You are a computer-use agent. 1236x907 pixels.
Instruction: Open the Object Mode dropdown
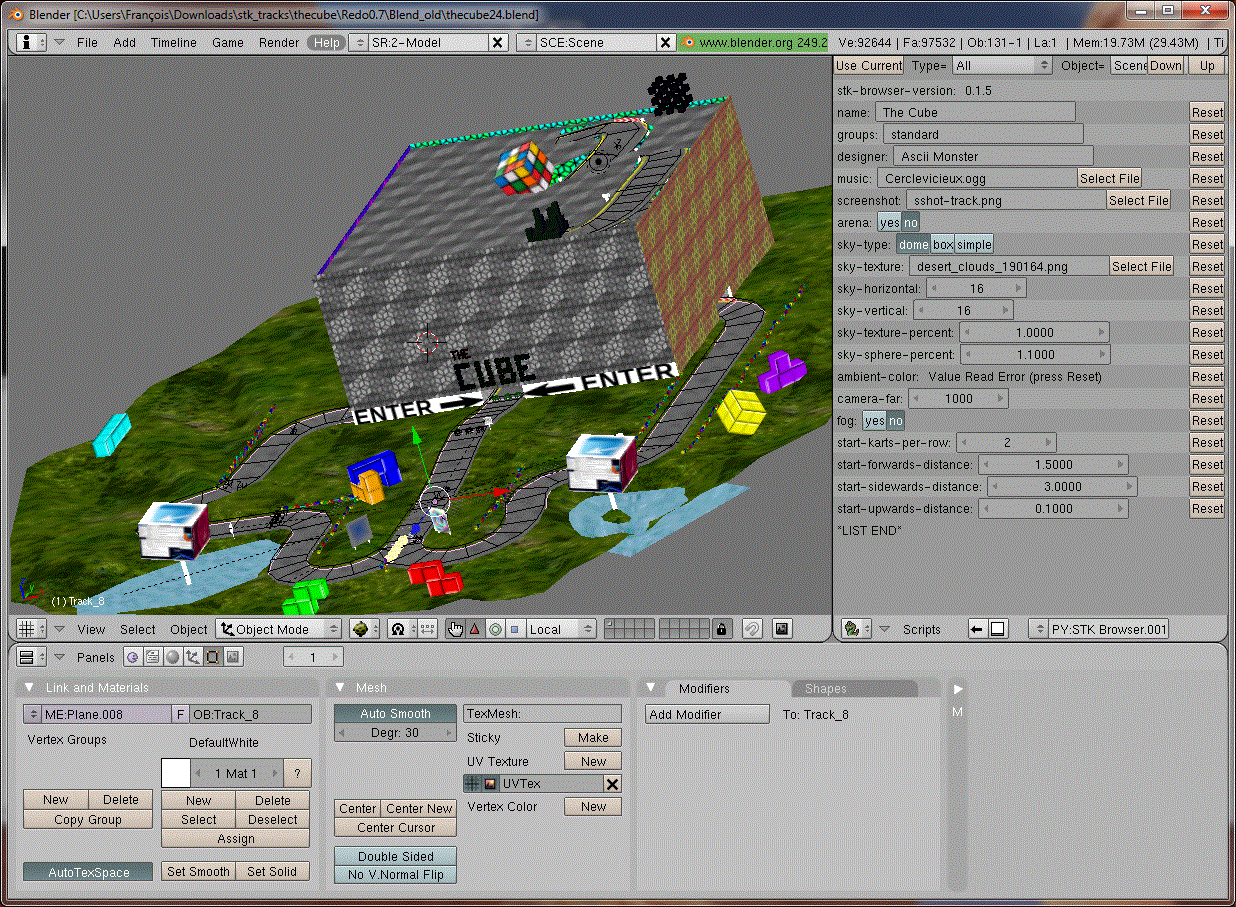coord(279,629)
